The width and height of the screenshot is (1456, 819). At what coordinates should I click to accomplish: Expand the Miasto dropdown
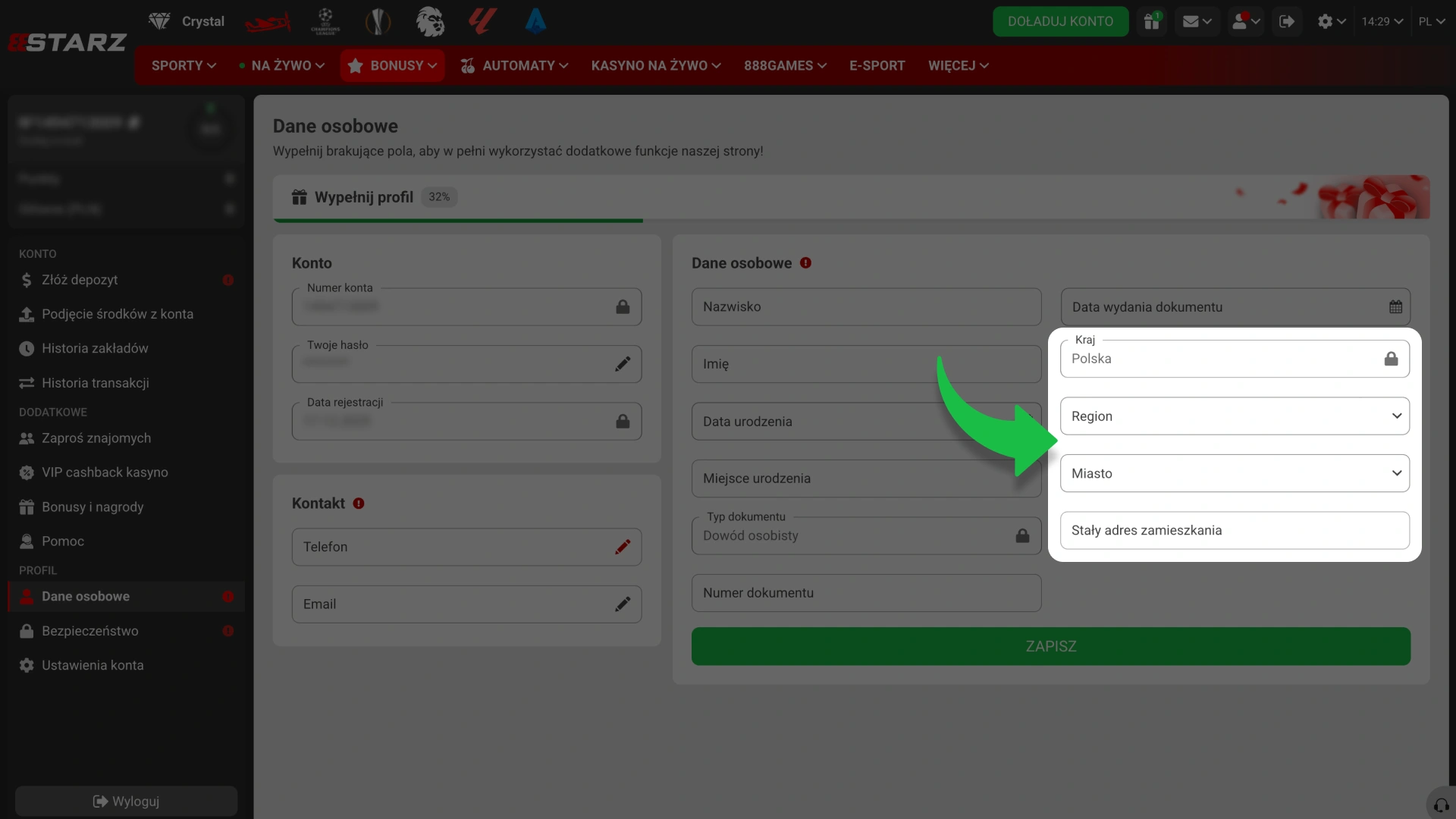pyautogui.click(x=1235, y=473)
